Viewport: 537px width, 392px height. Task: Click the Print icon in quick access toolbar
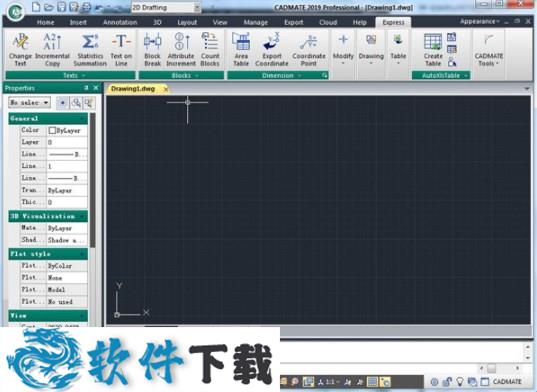[x=86, y=7]
